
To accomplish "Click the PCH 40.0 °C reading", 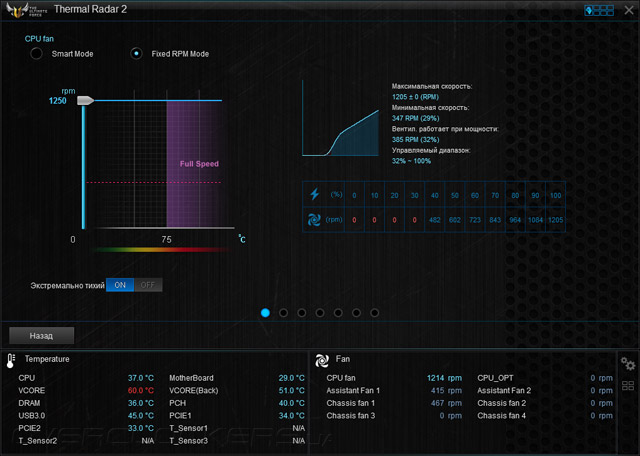I will tap(291, 403).
